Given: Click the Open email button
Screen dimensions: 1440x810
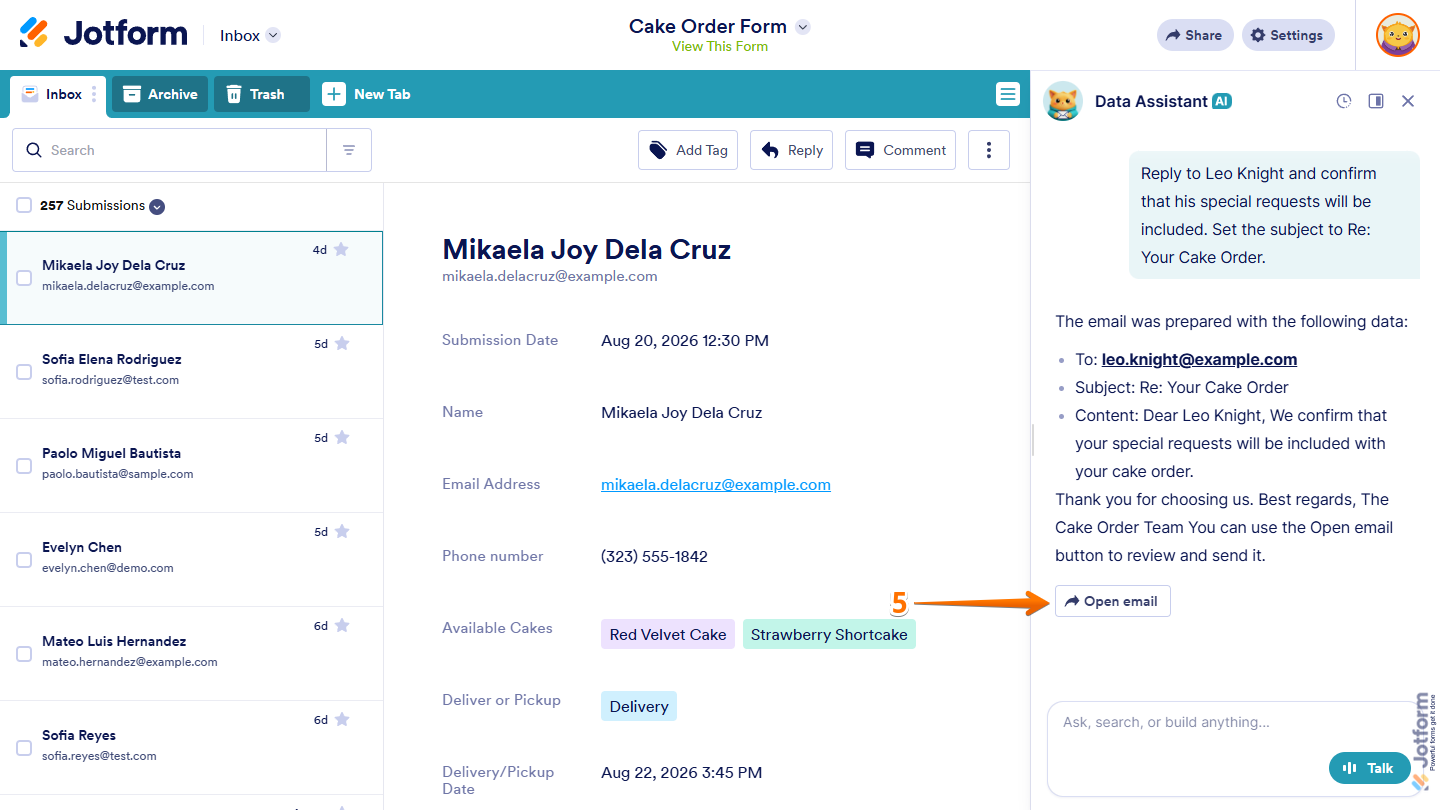Looking at the screenshot, I should coord(1112,601).
